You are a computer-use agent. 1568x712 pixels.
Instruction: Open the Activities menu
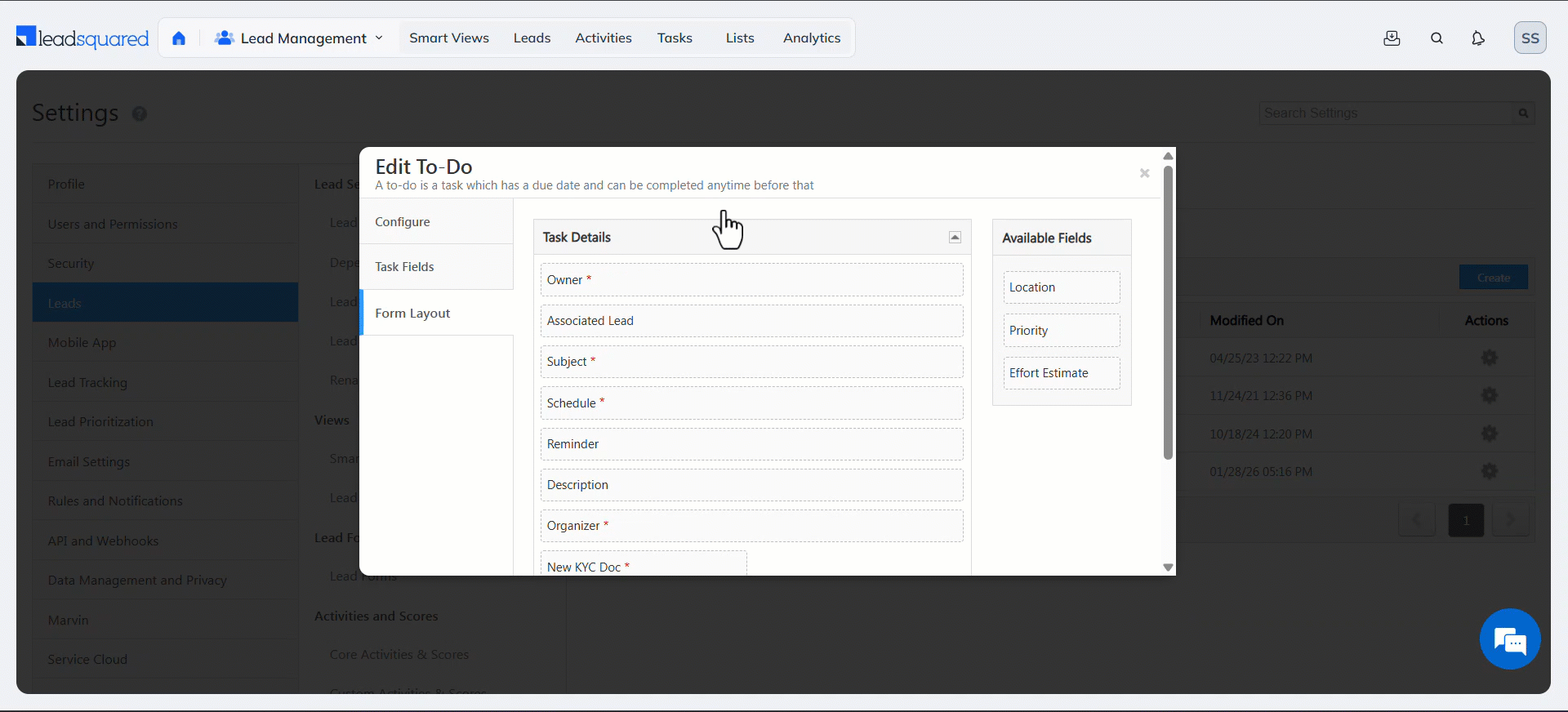tap(604, 38)
